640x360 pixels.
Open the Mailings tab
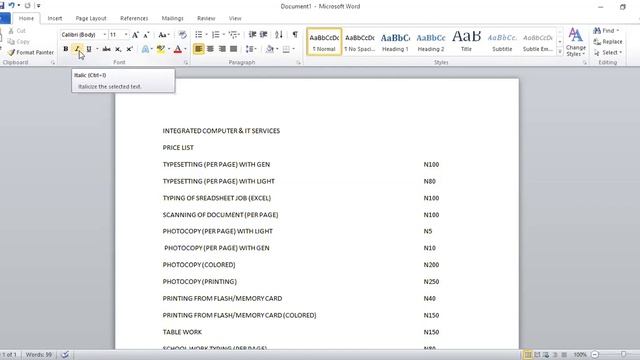tap(172, 18)
